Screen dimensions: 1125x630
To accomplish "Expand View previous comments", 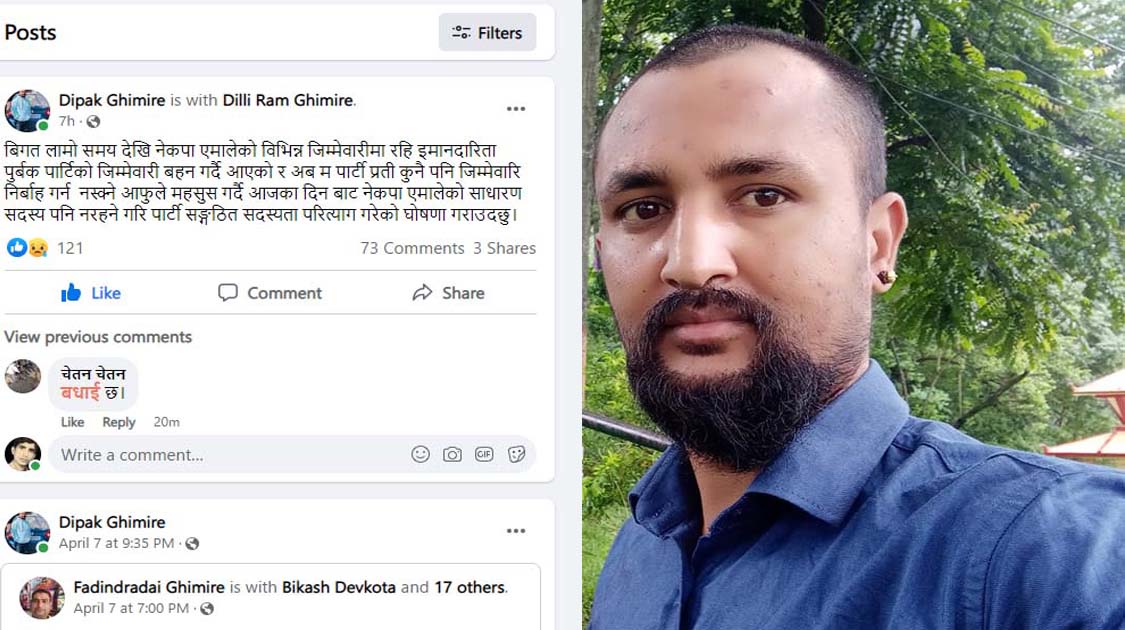I will [x=98, y=337].
